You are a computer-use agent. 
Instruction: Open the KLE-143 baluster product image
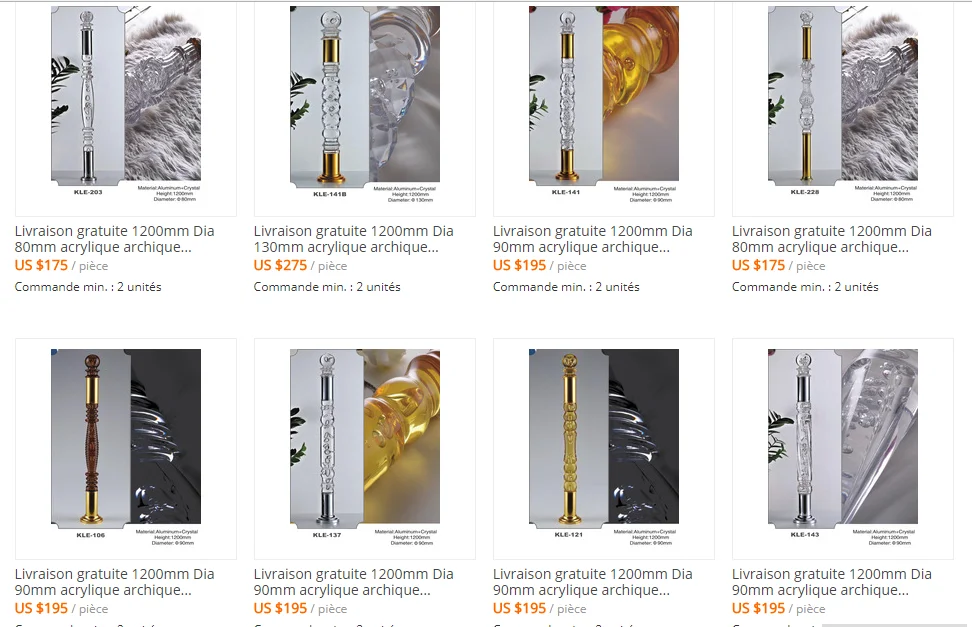coord(842,448)
